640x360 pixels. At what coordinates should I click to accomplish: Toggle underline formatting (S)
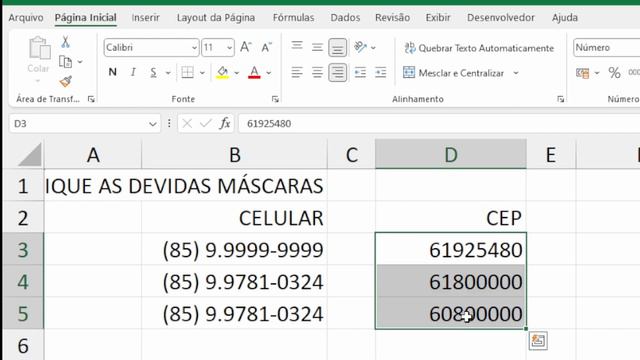point(153,73)
